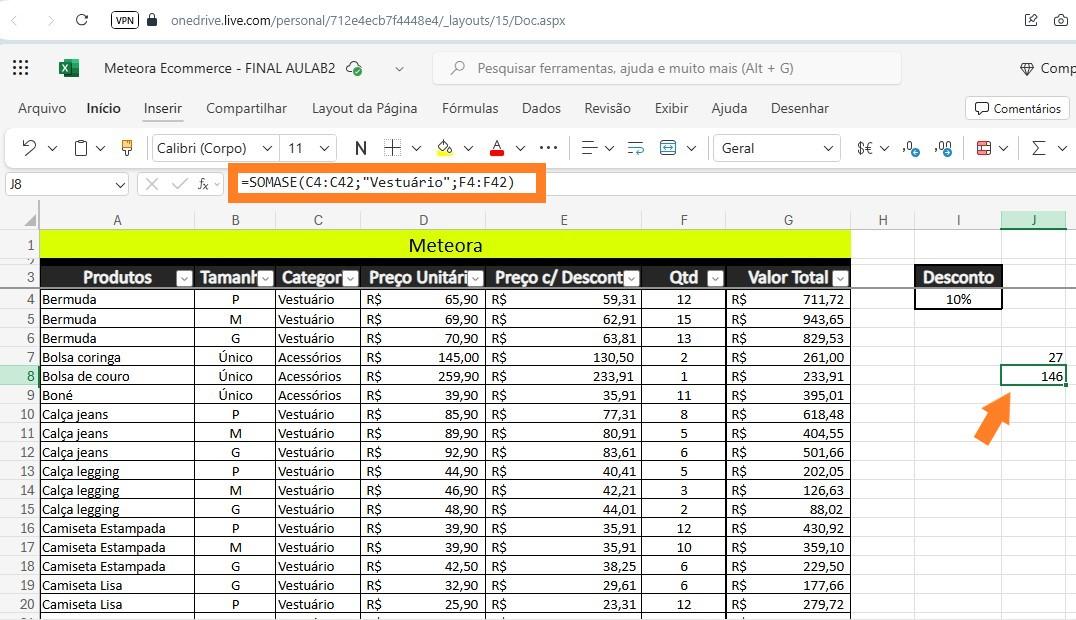Click the Paste clipboard icon

[x=81, y=148]
